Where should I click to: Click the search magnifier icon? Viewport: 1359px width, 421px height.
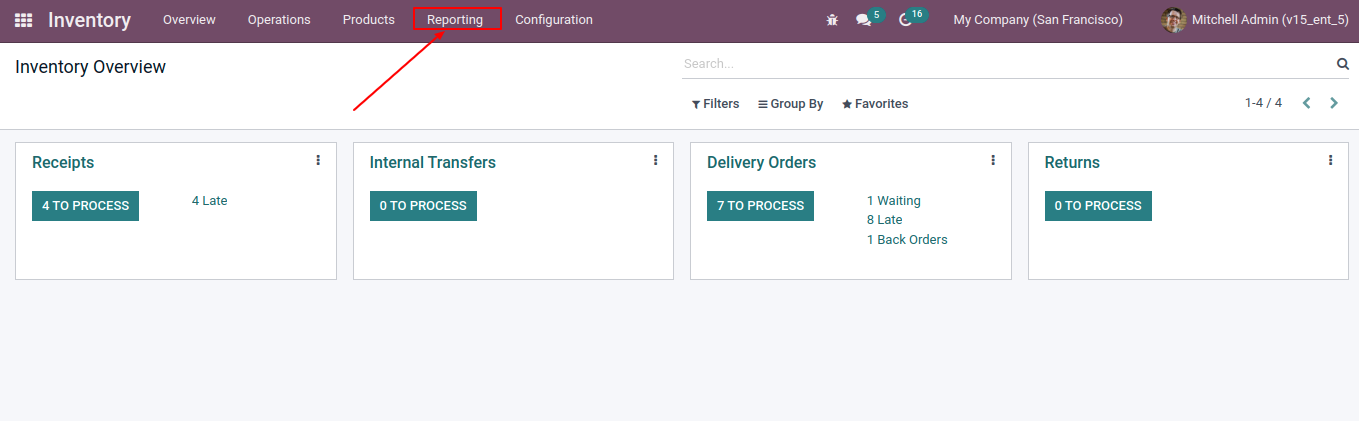tap(1343, 64)
